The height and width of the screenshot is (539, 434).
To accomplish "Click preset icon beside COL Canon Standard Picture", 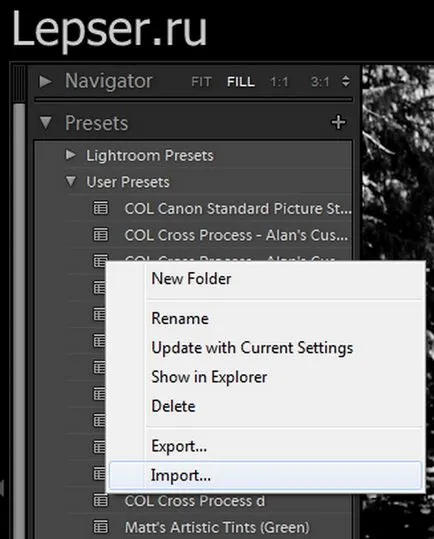I will (101, 208).
